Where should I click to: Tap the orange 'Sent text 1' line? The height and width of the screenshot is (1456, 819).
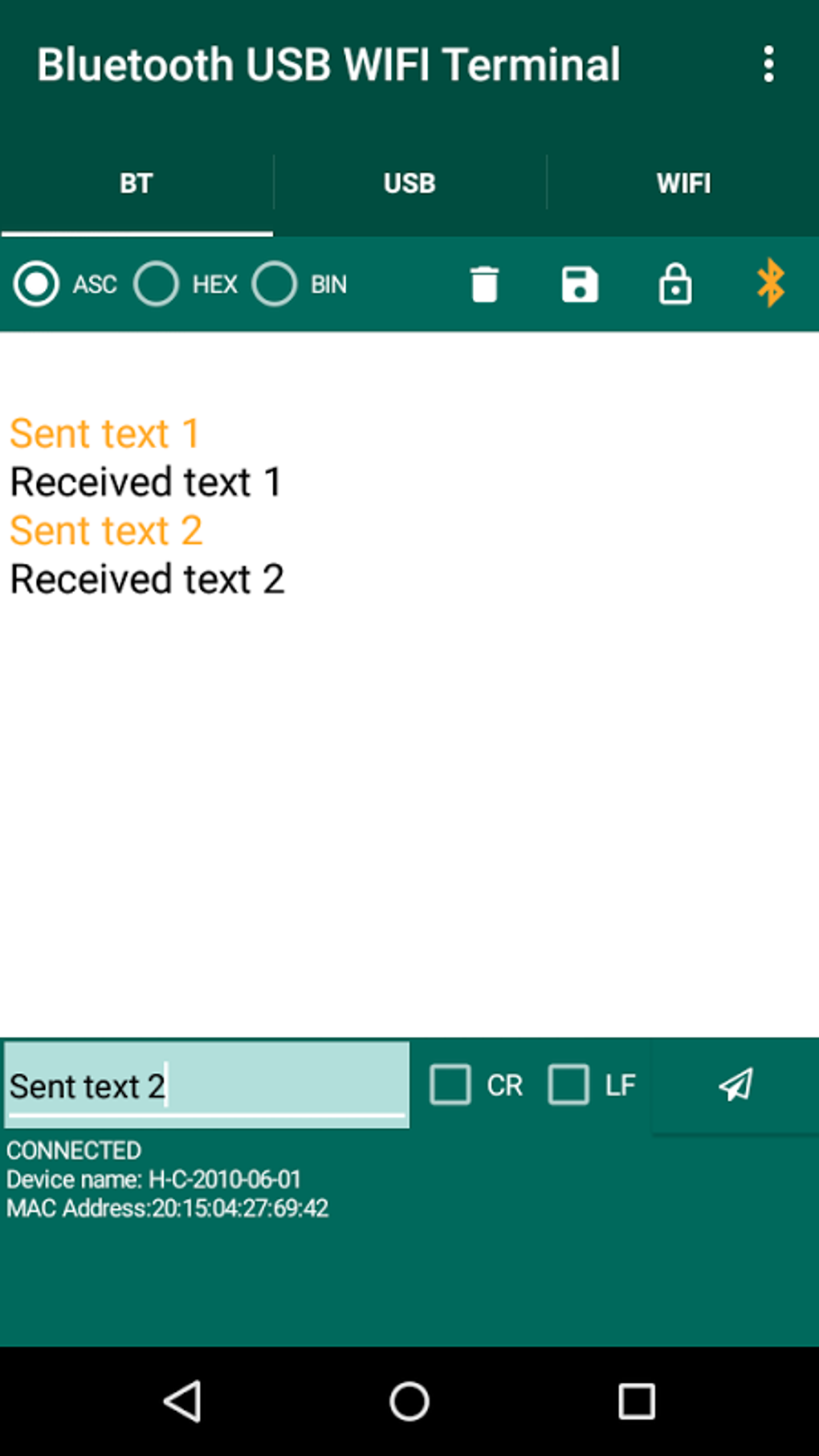[104, 434]
